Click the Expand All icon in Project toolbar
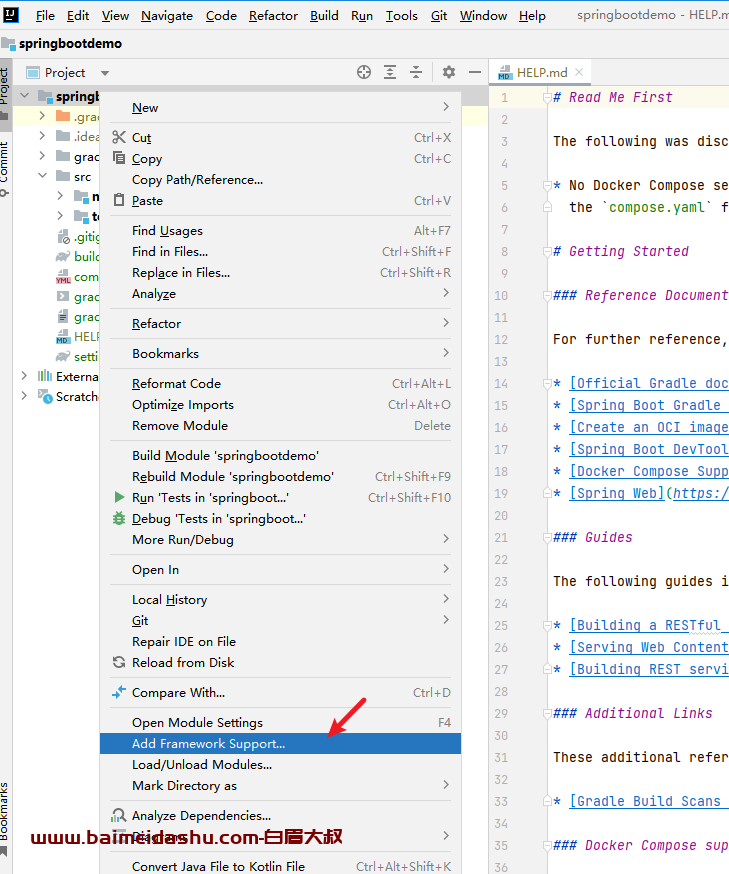This screenshot has height=874, width=729. coord(390,72)
